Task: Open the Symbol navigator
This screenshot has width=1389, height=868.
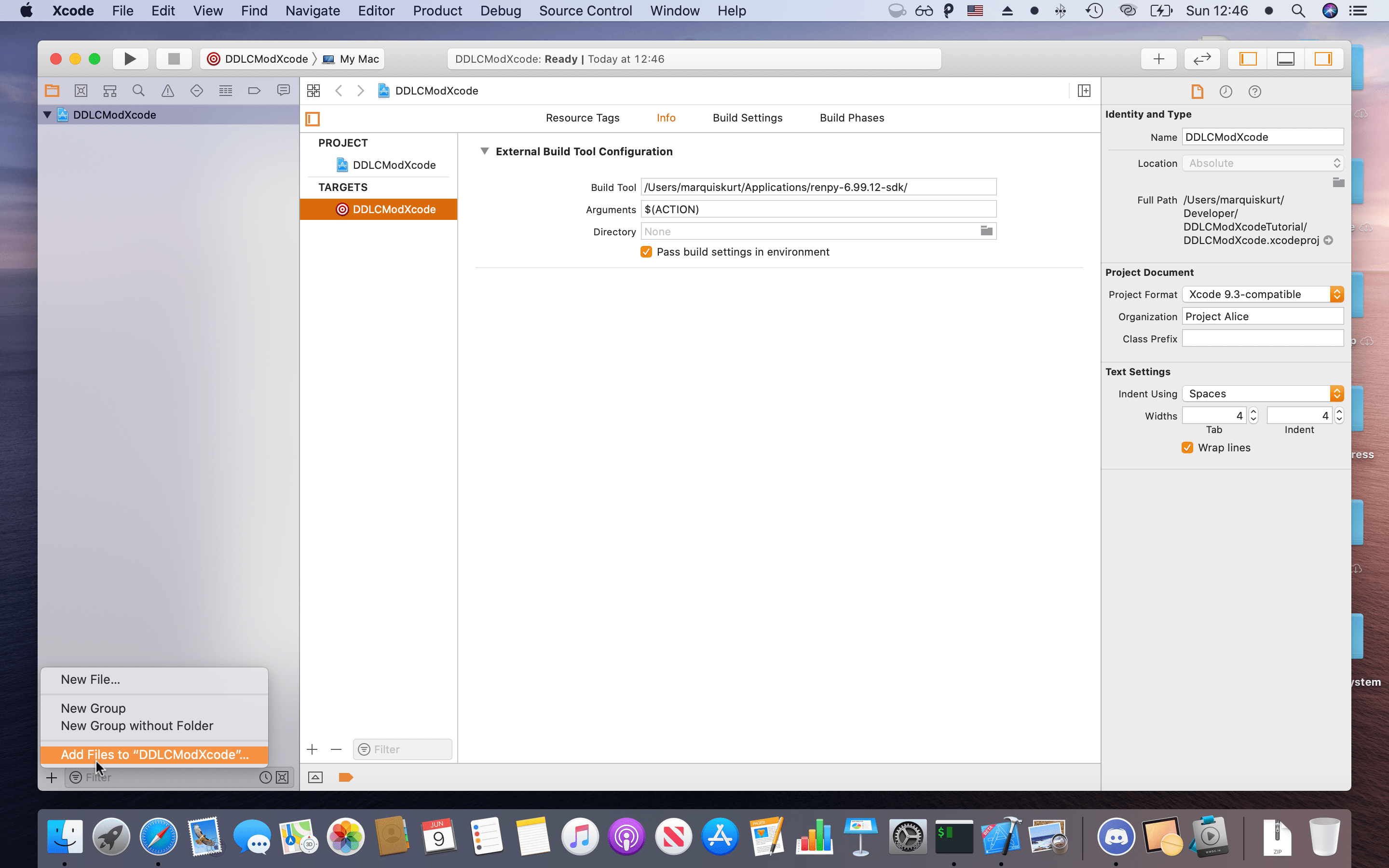Action: pos(109,91)
